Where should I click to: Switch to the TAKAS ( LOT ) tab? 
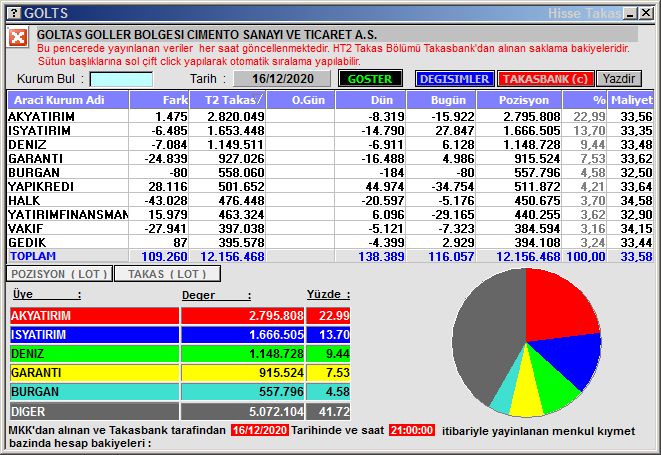(167, 274)
